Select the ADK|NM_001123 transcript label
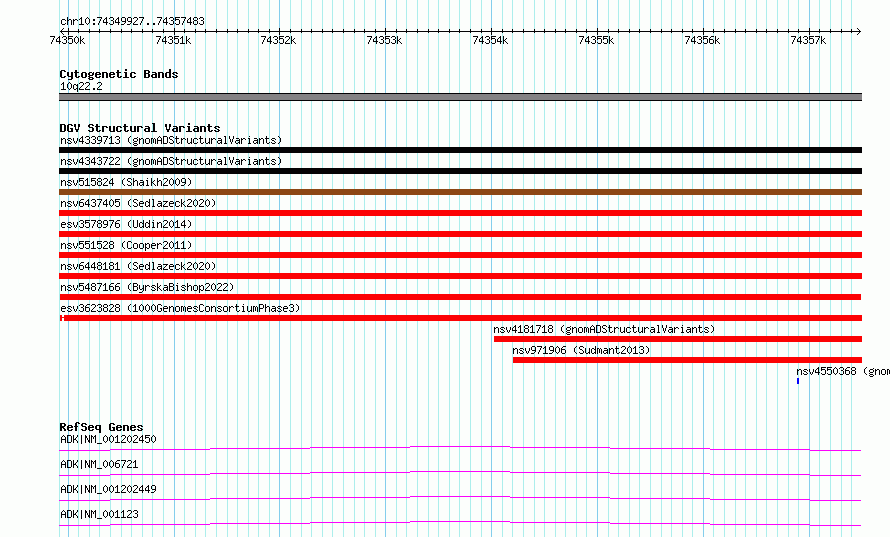Viewport: 890px width, 537px height. [x=99, y=514]
